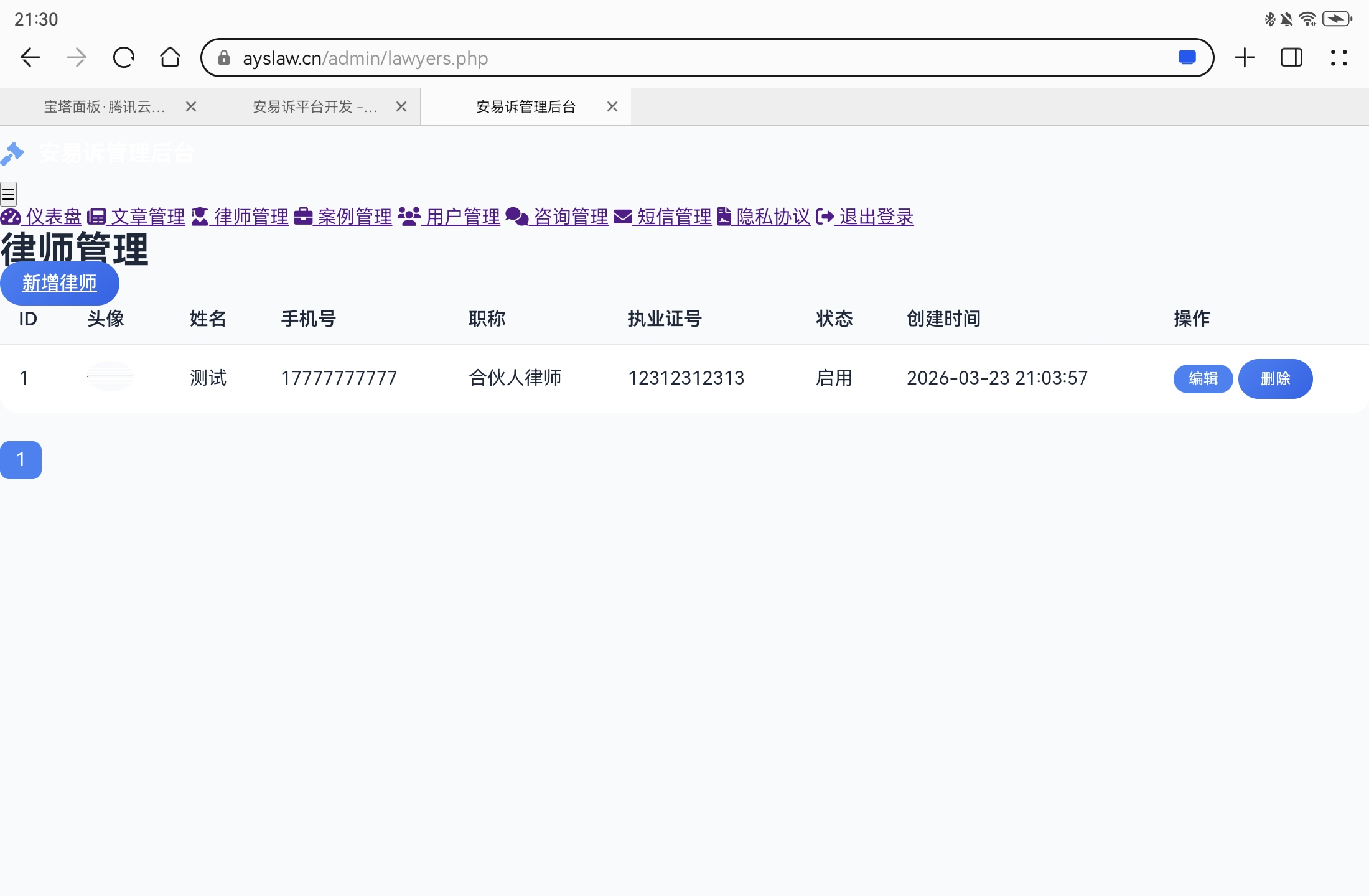
Task: Close the 安易诉管理后台 tab
Action: pos(612,107)
